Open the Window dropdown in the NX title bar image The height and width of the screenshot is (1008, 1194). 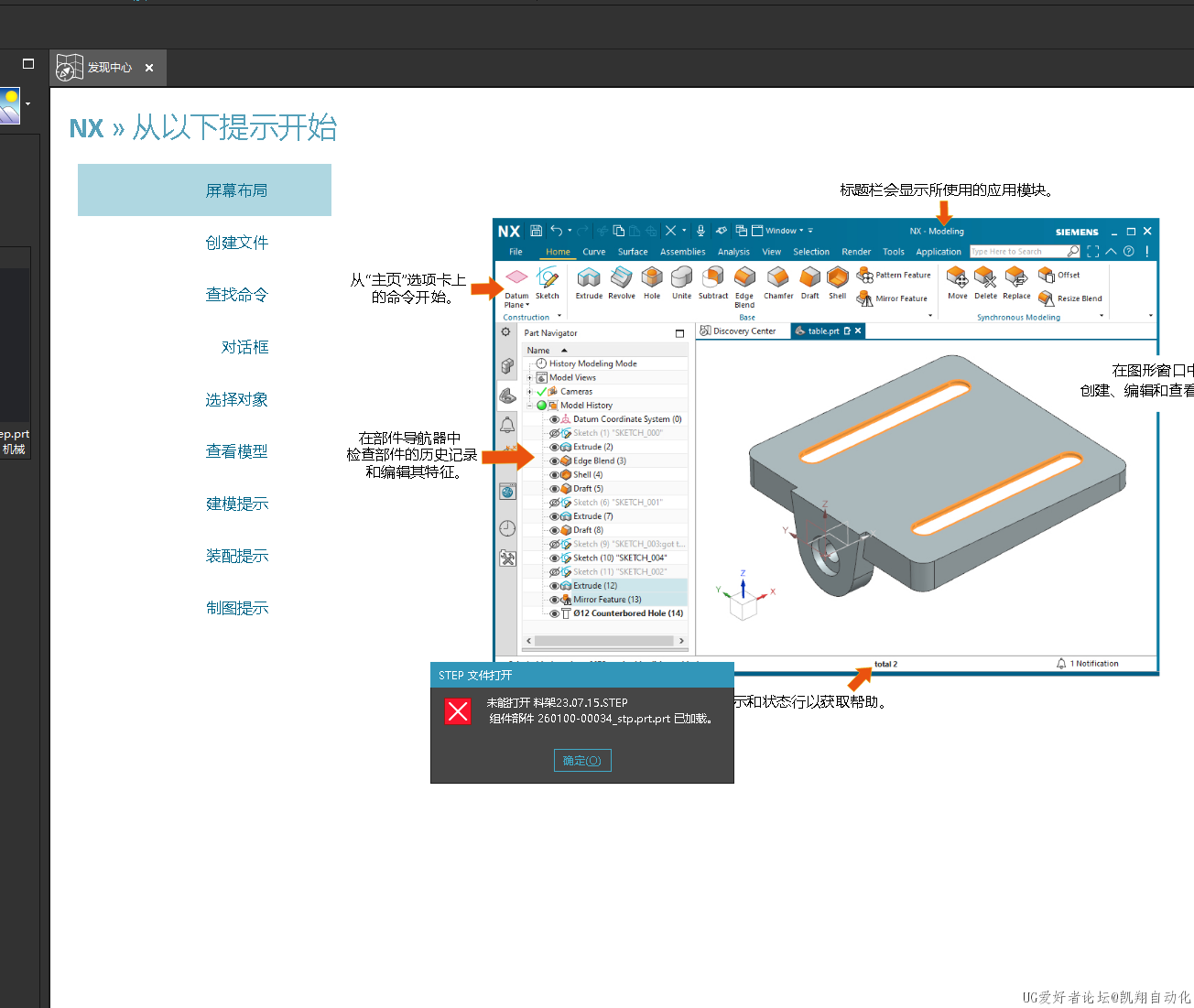point(783,231)
